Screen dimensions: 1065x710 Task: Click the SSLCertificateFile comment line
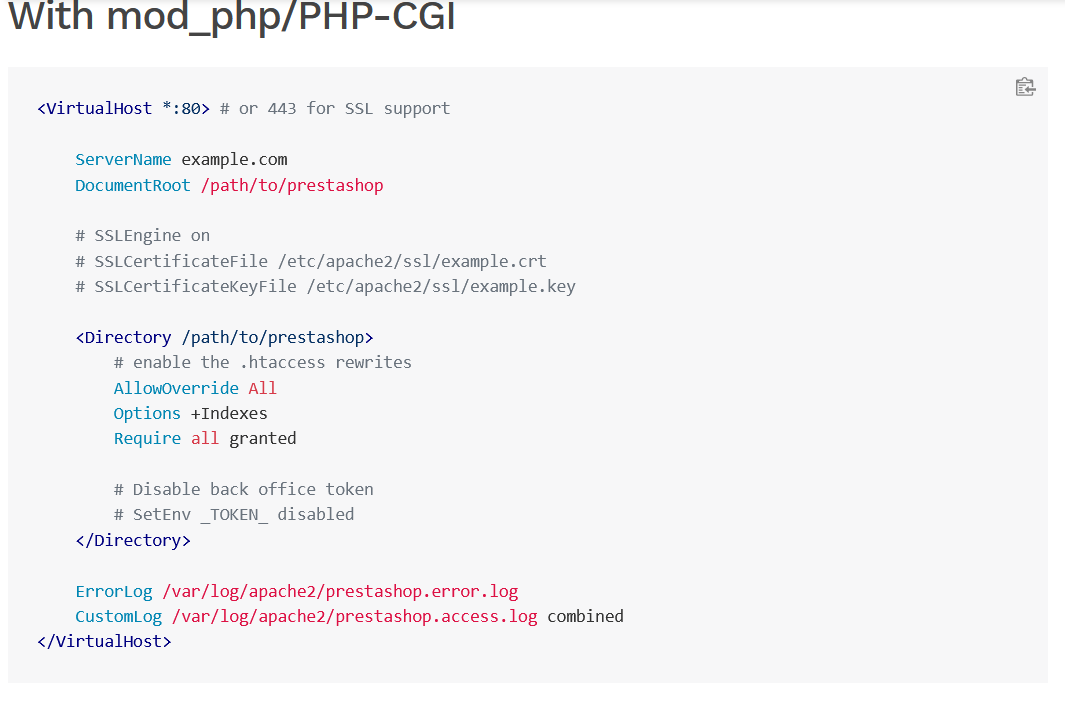point(311,262)
